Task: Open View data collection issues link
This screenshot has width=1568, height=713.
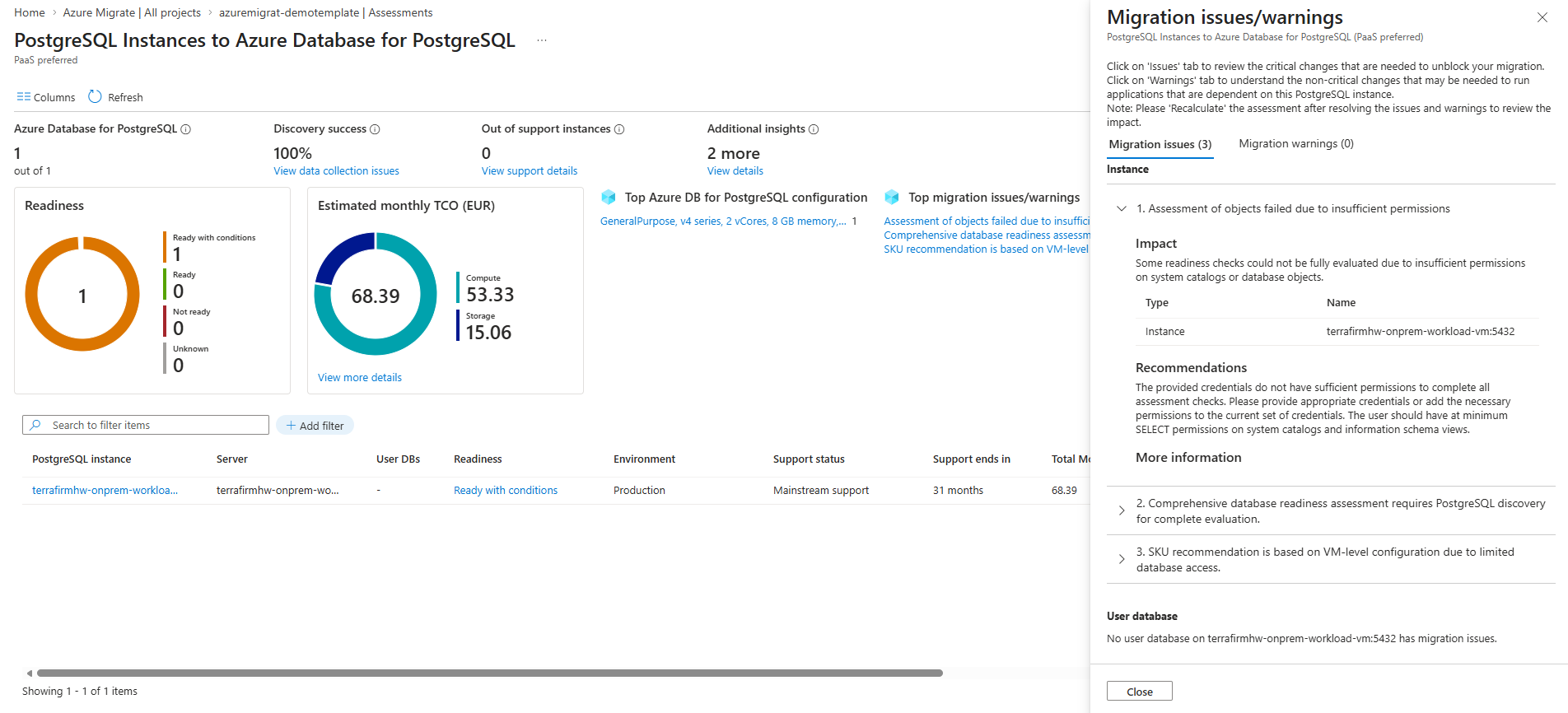Action: [x=336, y=171]
